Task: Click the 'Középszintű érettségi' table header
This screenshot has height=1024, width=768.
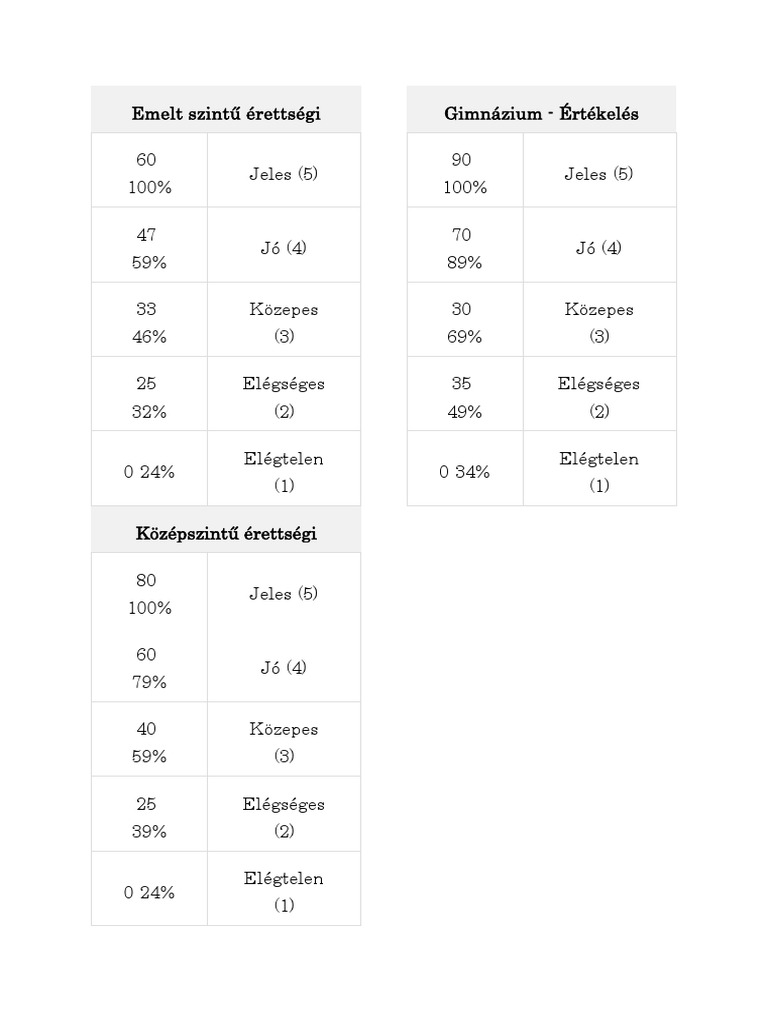Action: (x=226, y=534)
